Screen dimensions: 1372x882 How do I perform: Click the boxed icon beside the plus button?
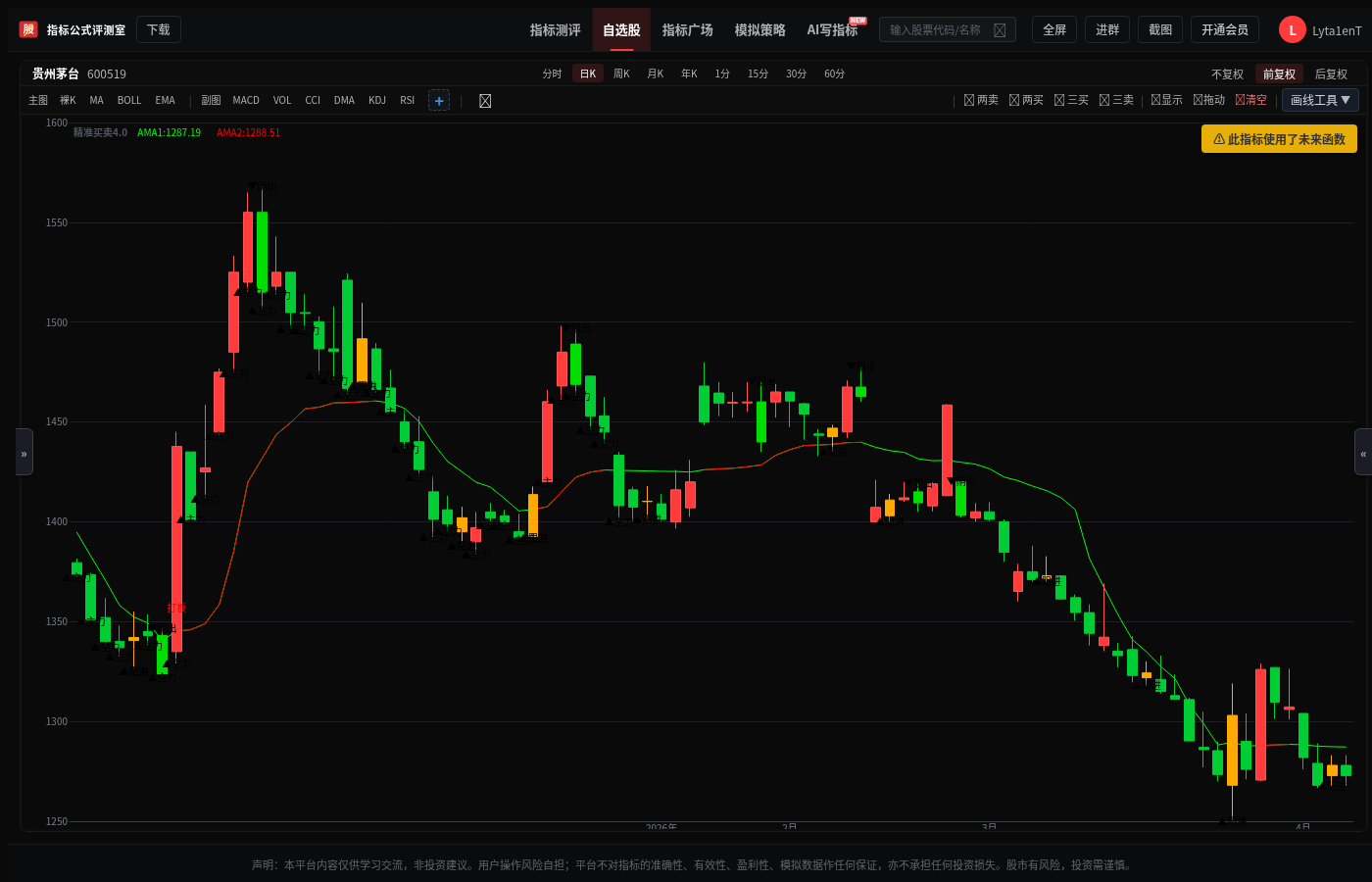[485, 101]
